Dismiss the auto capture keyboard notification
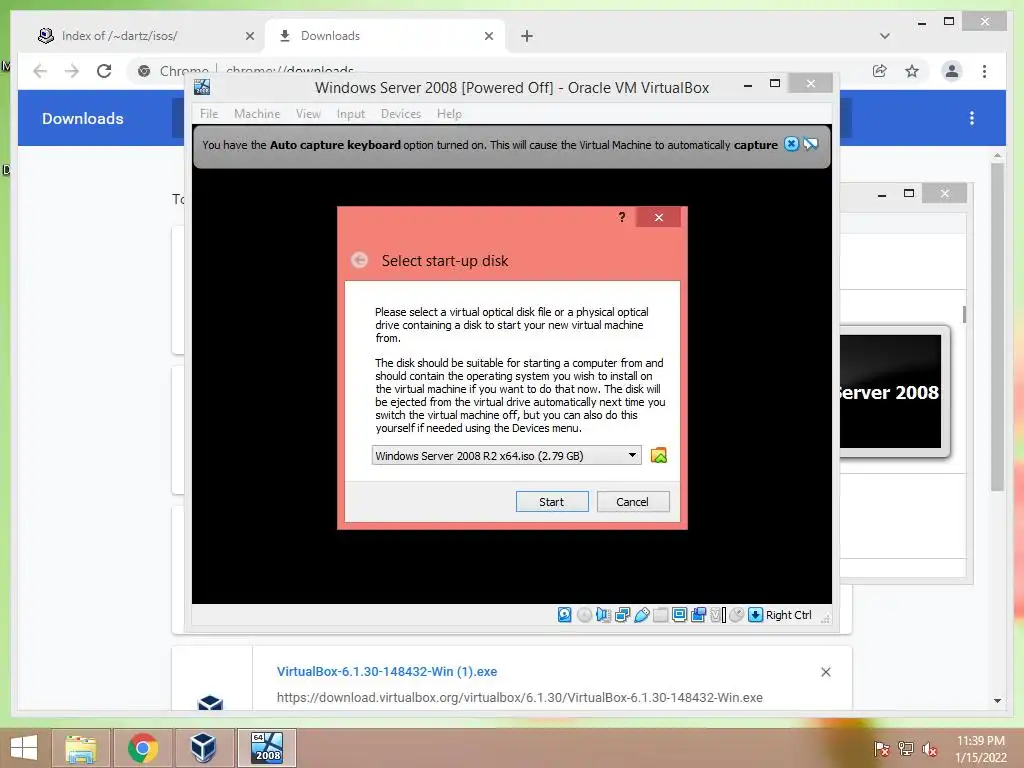The height and width of the screenshot is (768, 1024). pos(791,144)
